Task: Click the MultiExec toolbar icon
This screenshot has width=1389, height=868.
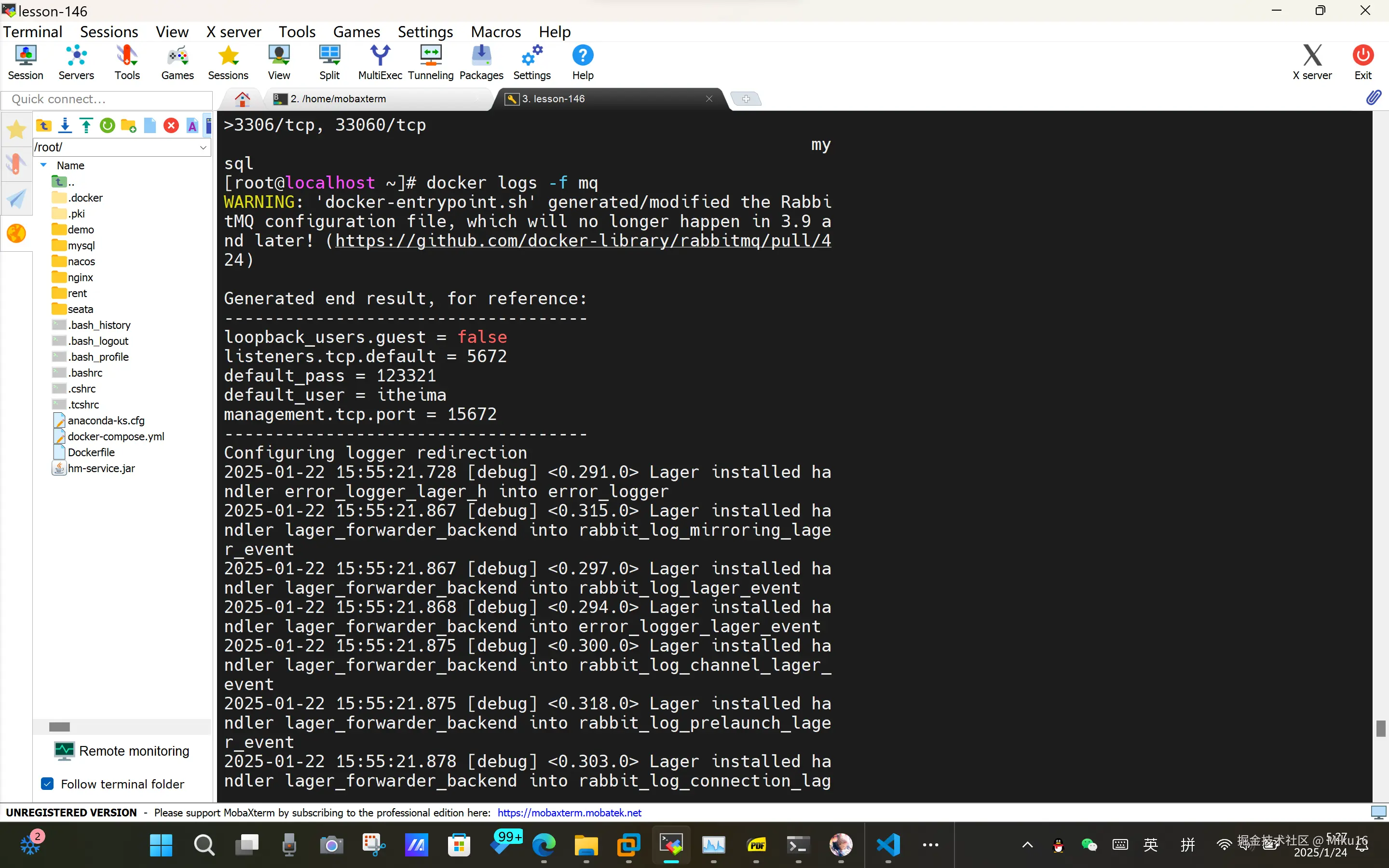Action: 380,62
